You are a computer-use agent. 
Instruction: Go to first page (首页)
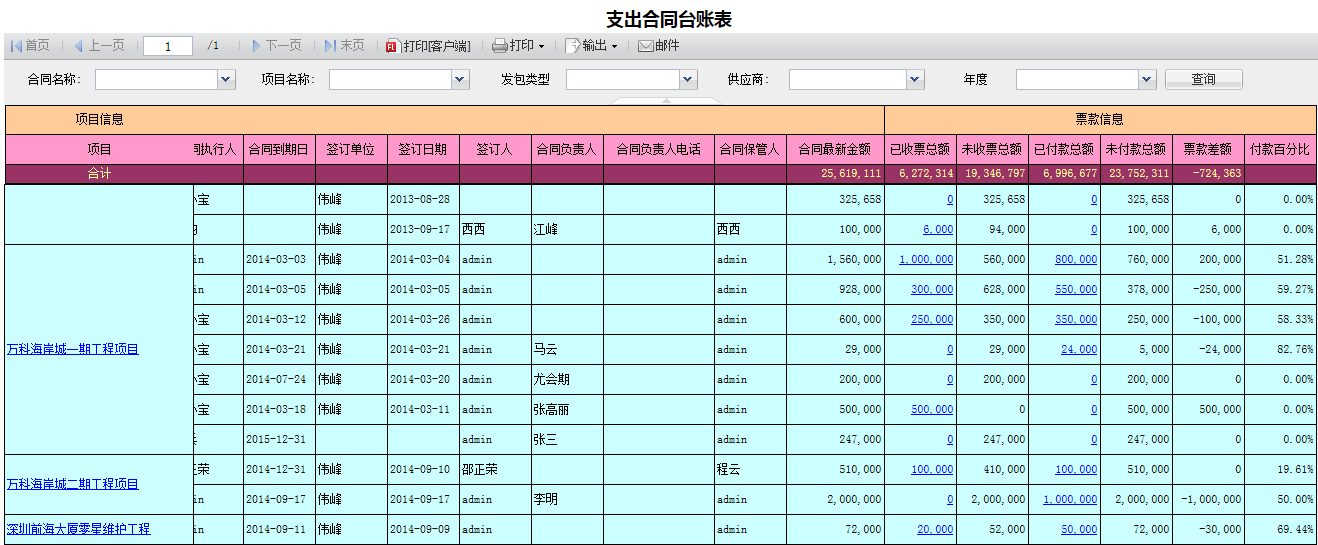(x=30, y=46)
